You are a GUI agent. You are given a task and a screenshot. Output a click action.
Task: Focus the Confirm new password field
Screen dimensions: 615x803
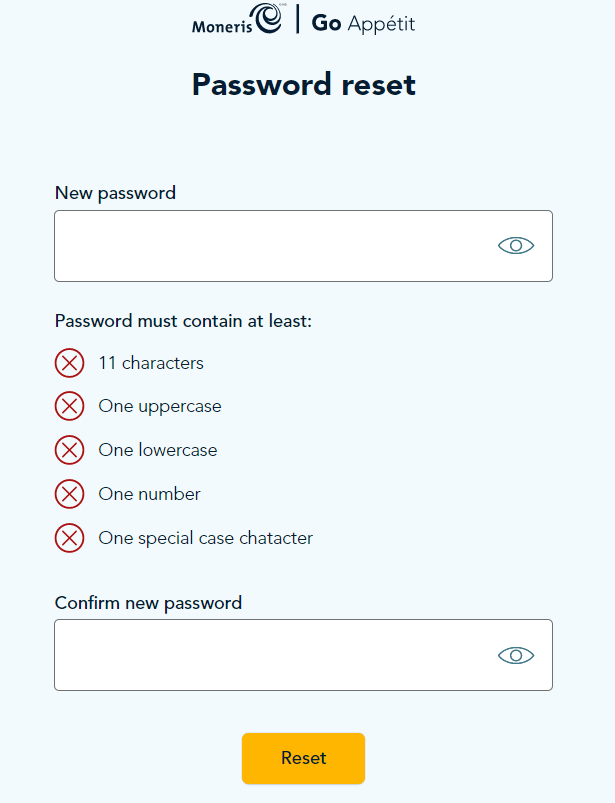(x=303, y=655)
